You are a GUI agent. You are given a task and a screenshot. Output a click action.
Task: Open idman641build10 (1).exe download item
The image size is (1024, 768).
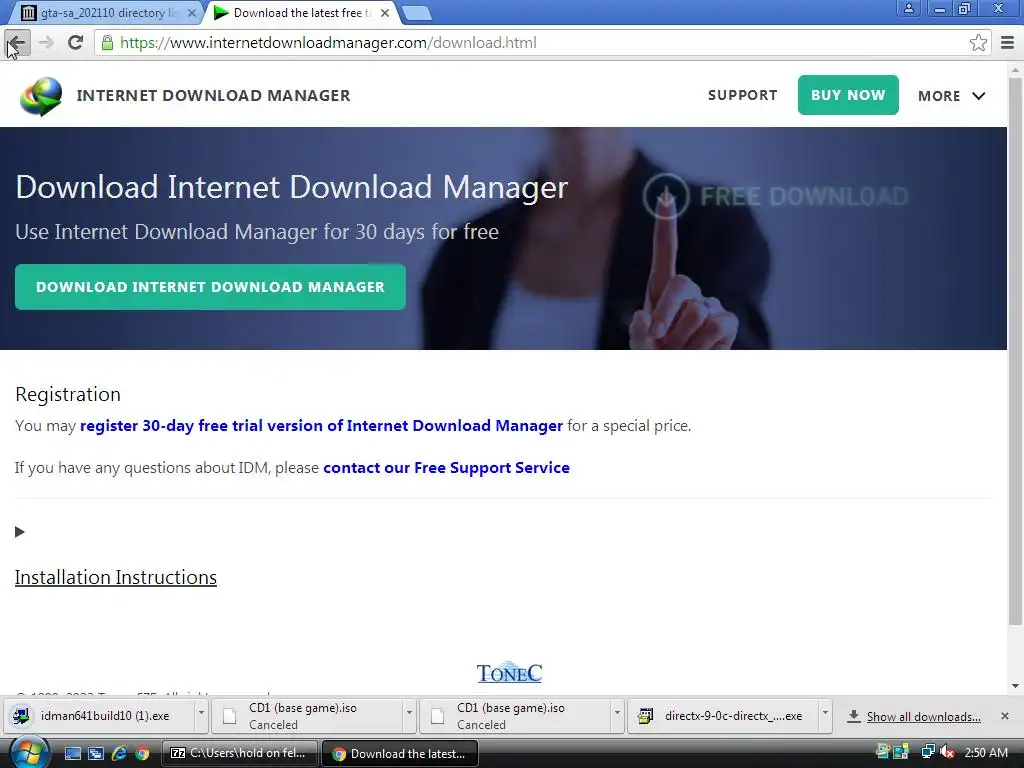coord(101,716)
